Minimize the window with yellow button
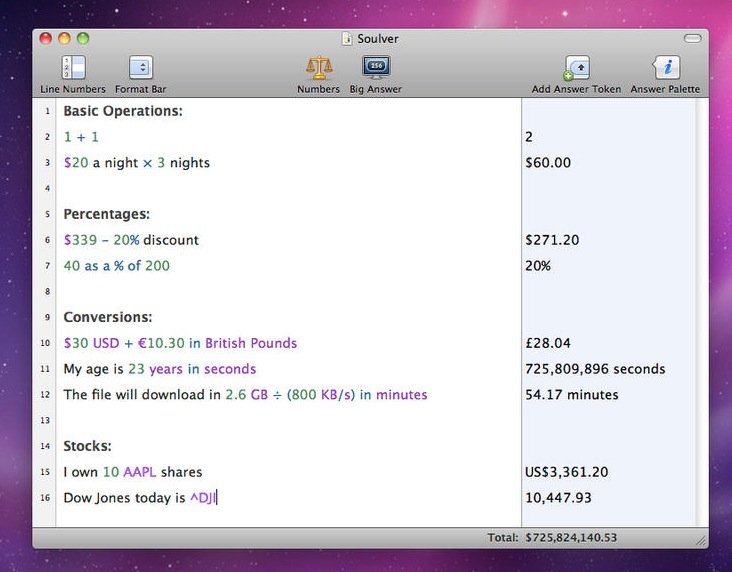Viewport: 732px width, 572px height. (64, 38)
